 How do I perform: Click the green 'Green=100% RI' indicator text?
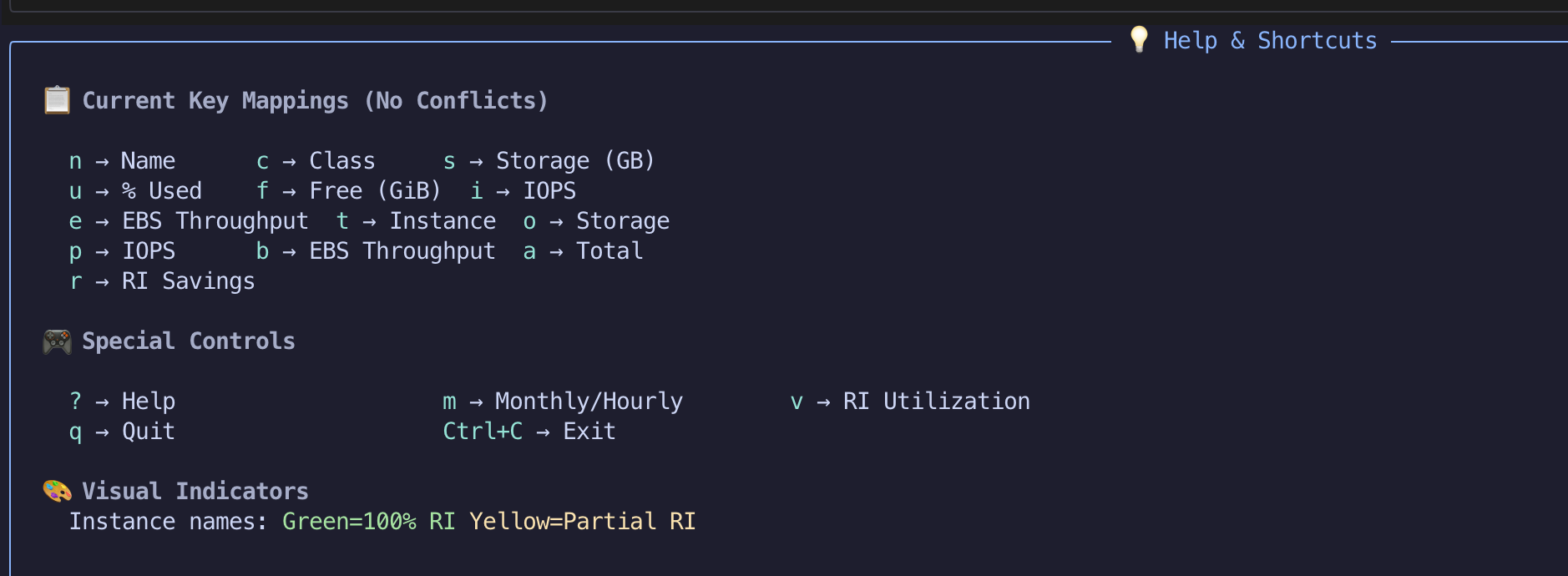coord(368,522)
